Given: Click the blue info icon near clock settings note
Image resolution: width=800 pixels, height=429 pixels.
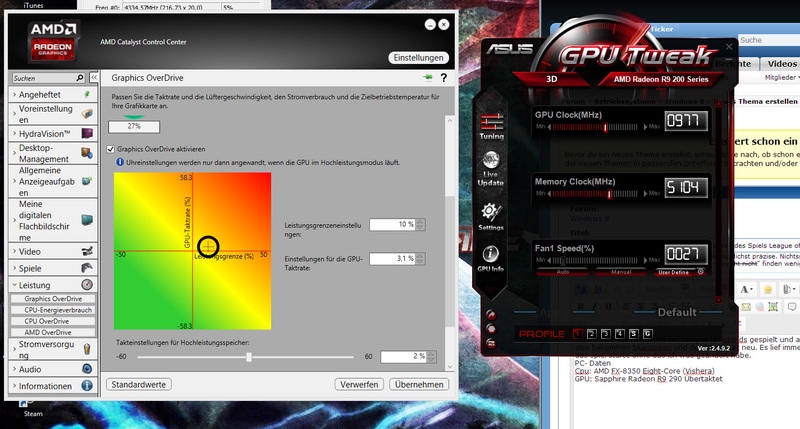Looking at the screenshot, I should point(120,162).
